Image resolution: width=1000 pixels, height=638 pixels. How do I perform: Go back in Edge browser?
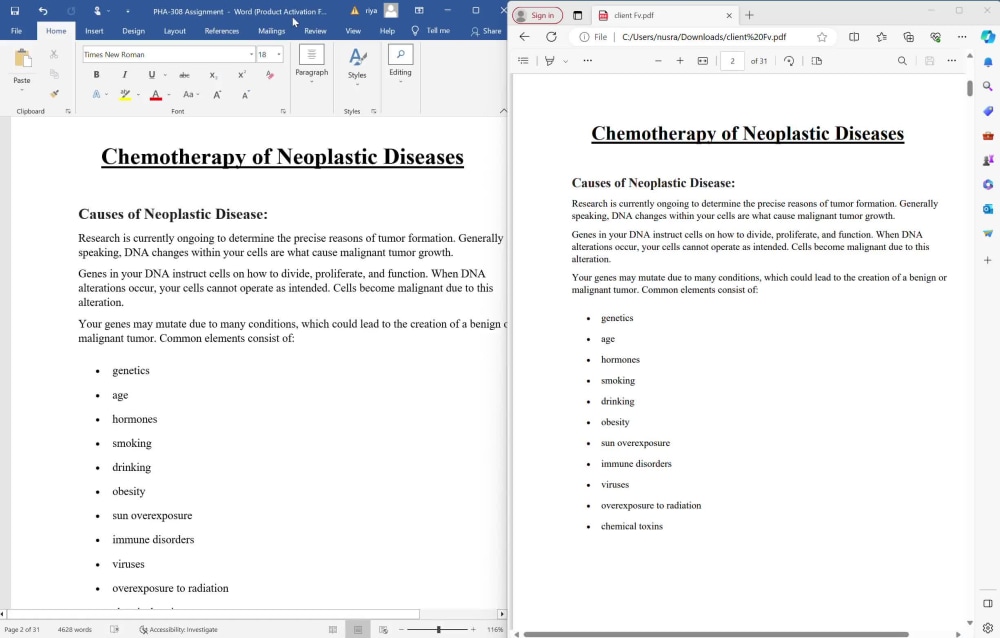point(524,37)
